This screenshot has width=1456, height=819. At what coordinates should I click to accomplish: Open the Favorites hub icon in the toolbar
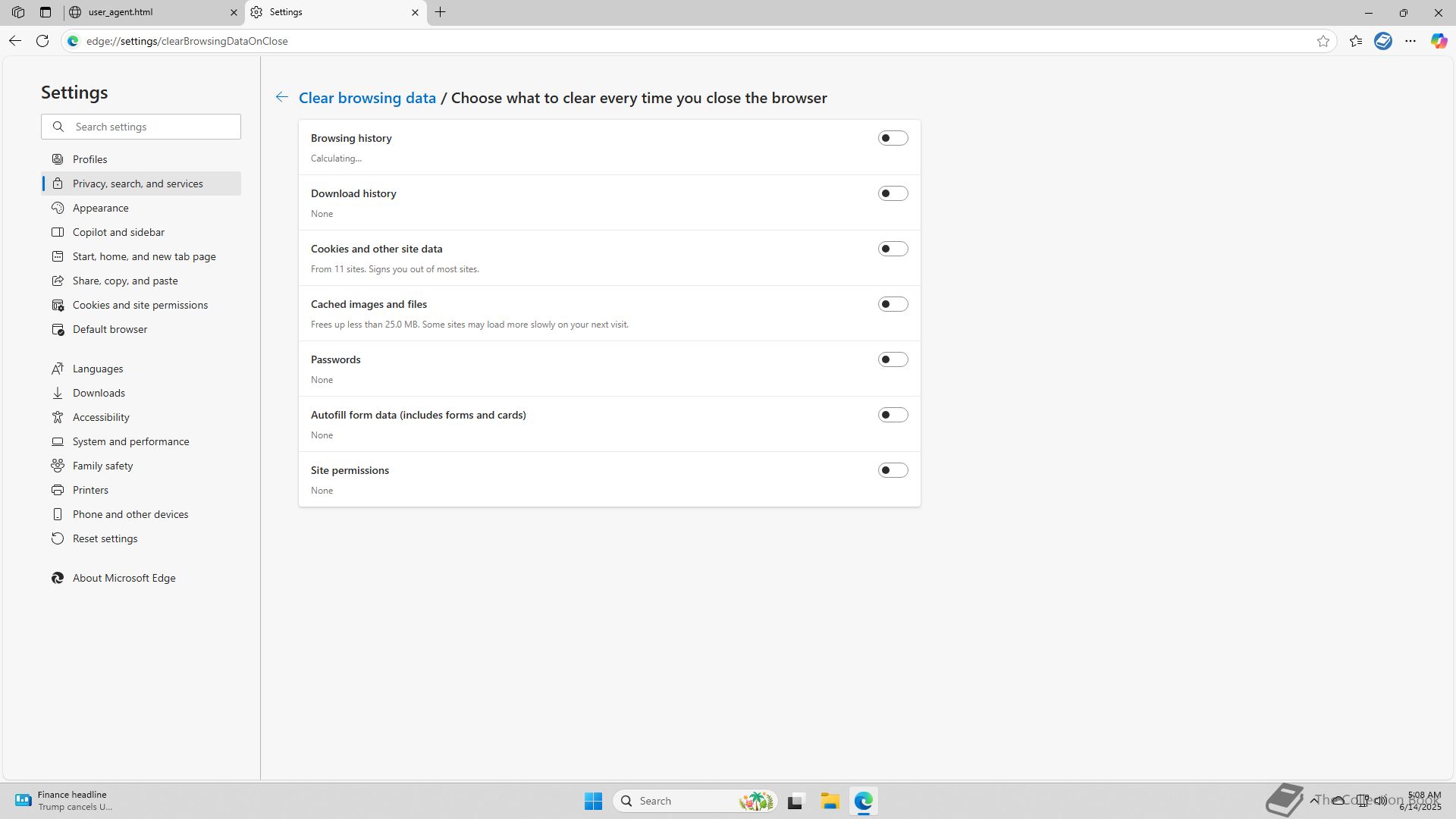(x=1356, y=41)
